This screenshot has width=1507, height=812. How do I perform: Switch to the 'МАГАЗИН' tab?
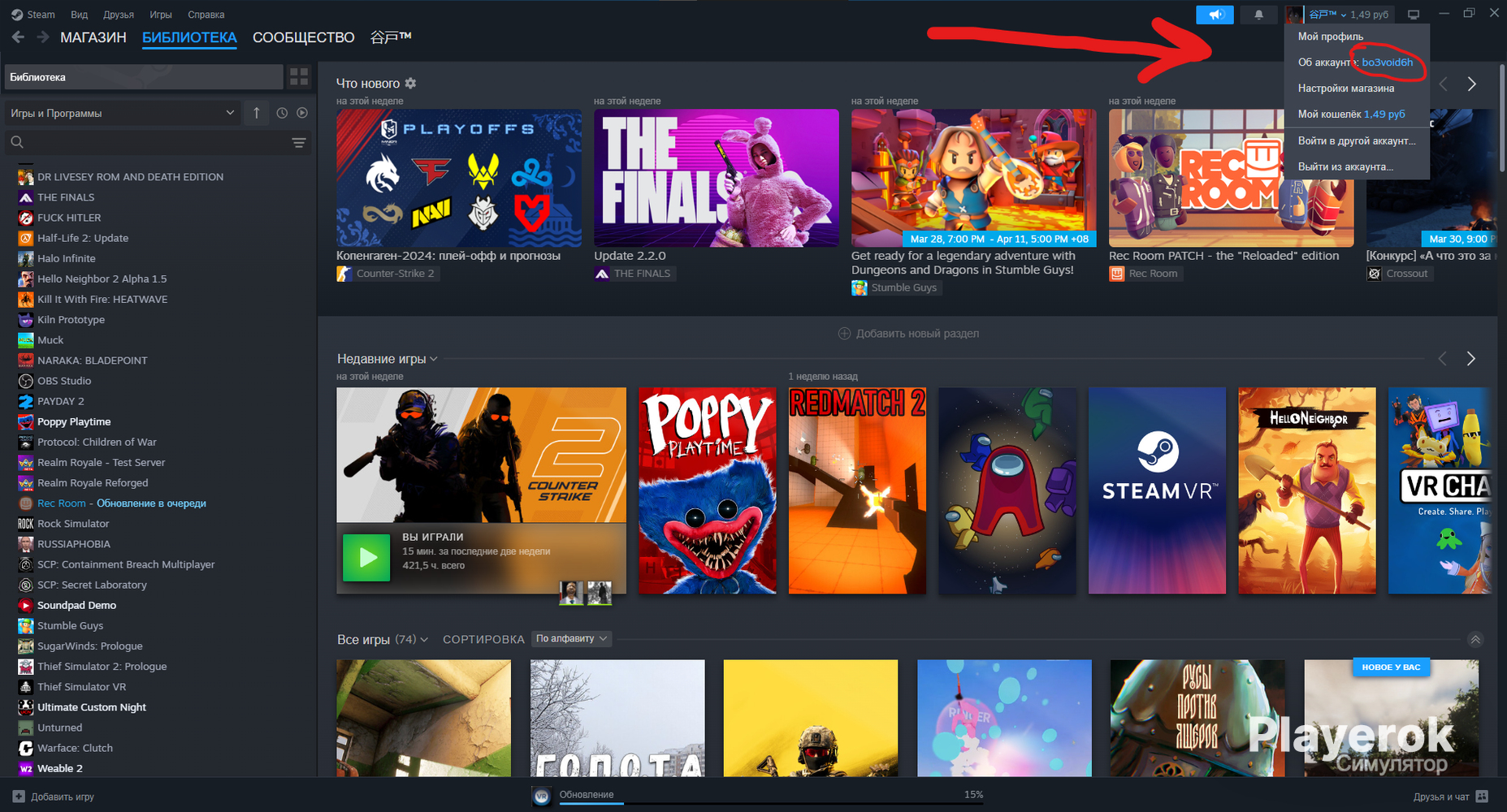(93, 37)
